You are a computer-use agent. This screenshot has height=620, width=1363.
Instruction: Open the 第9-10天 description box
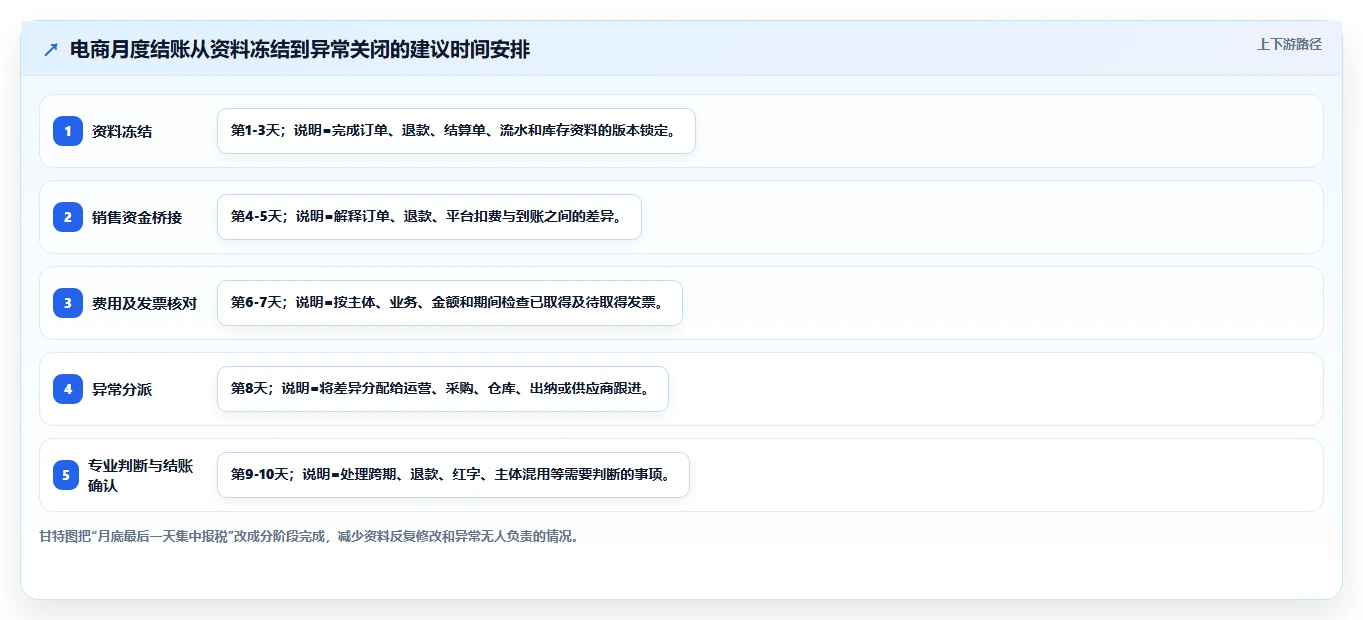[x=453, y=475]
